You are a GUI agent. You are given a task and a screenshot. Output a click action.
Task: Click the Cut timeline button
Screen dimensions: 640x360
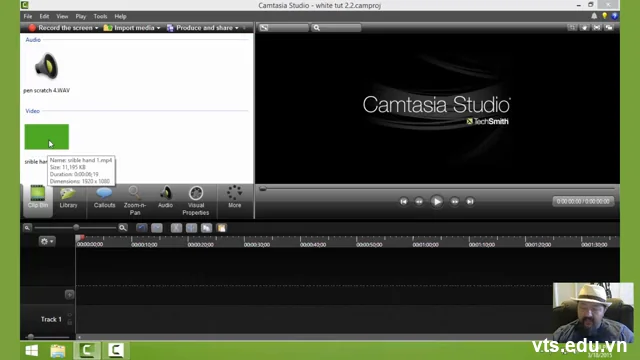coord(176,228)
